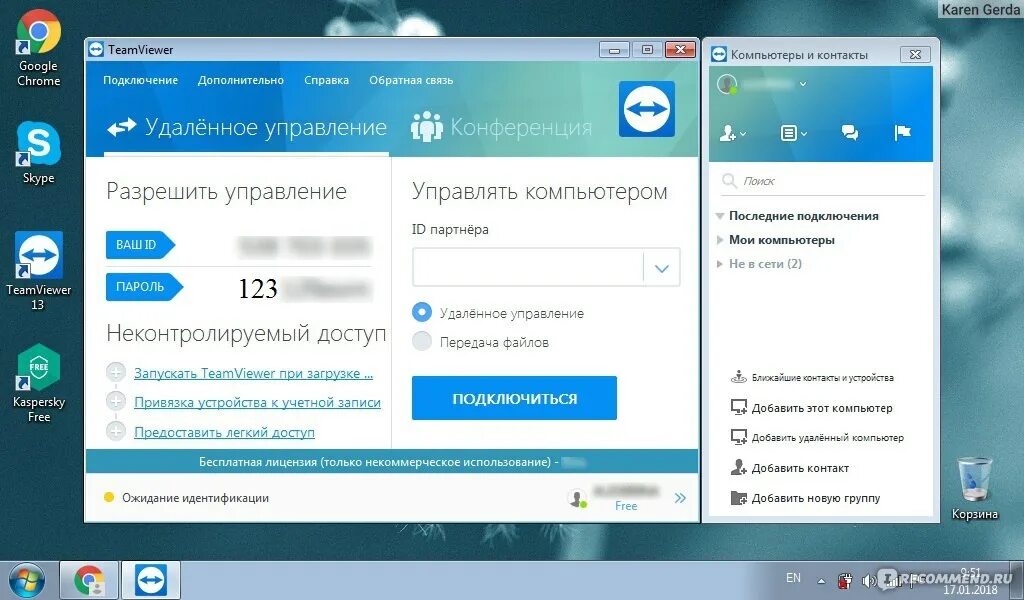
Task: Click the EN language indicator
Action: [793, 578]
